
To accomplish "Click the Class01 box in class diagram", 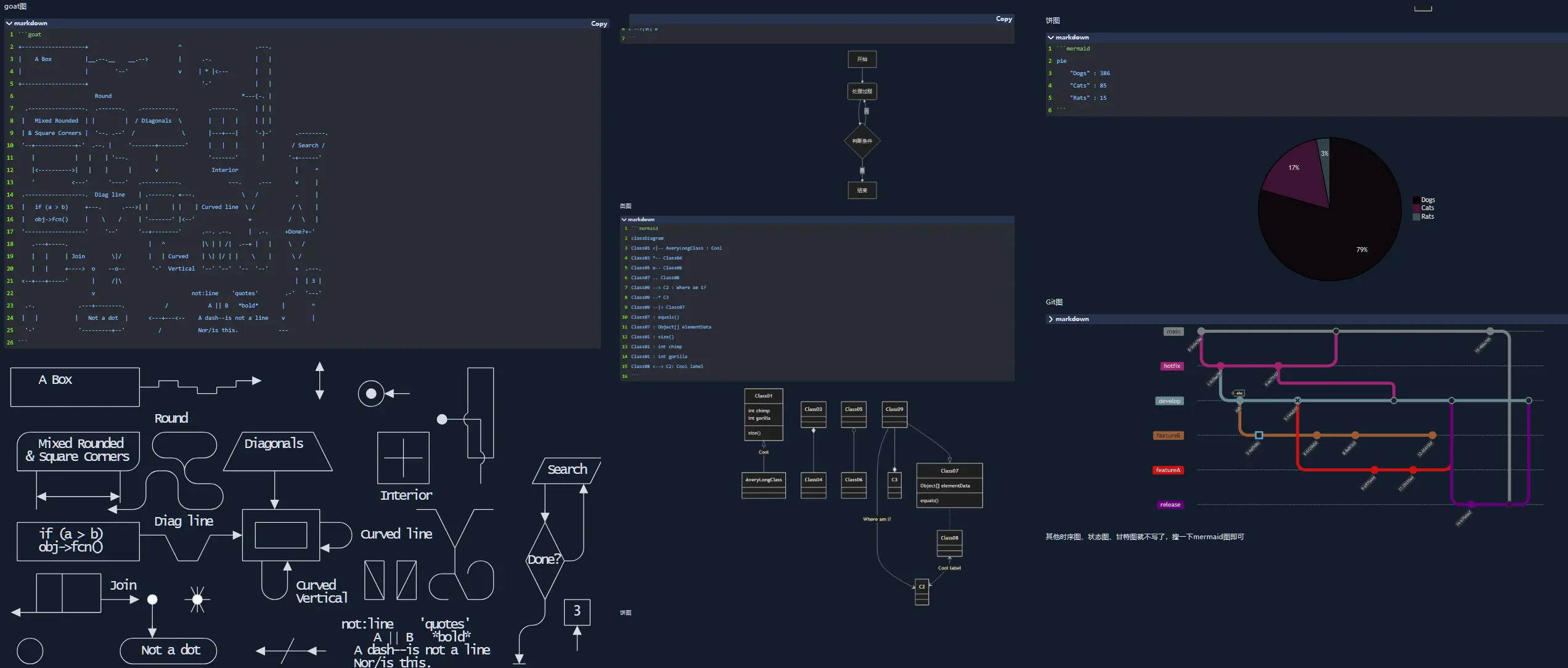I will (764, 414).
